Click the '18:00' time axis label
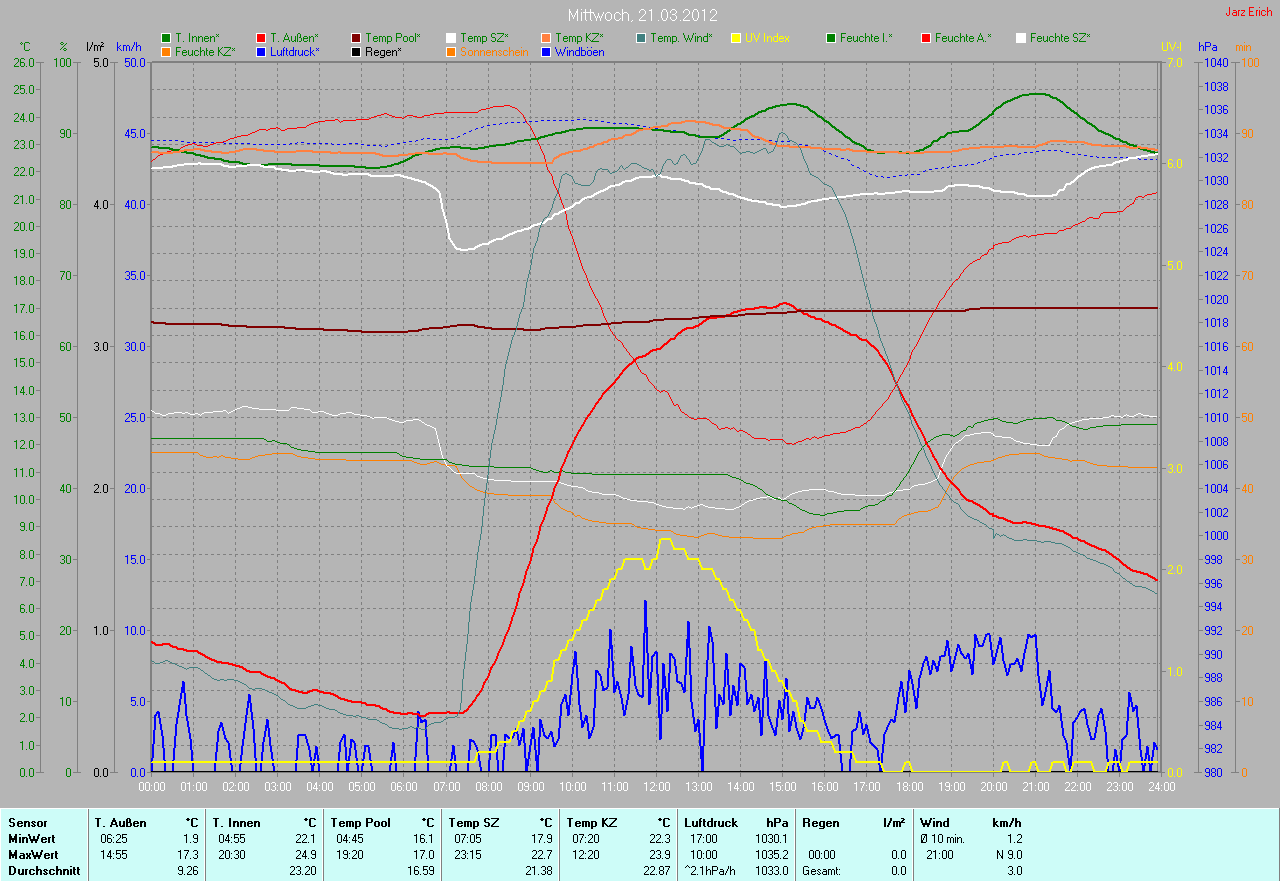1280x881 pixels. 909,787
